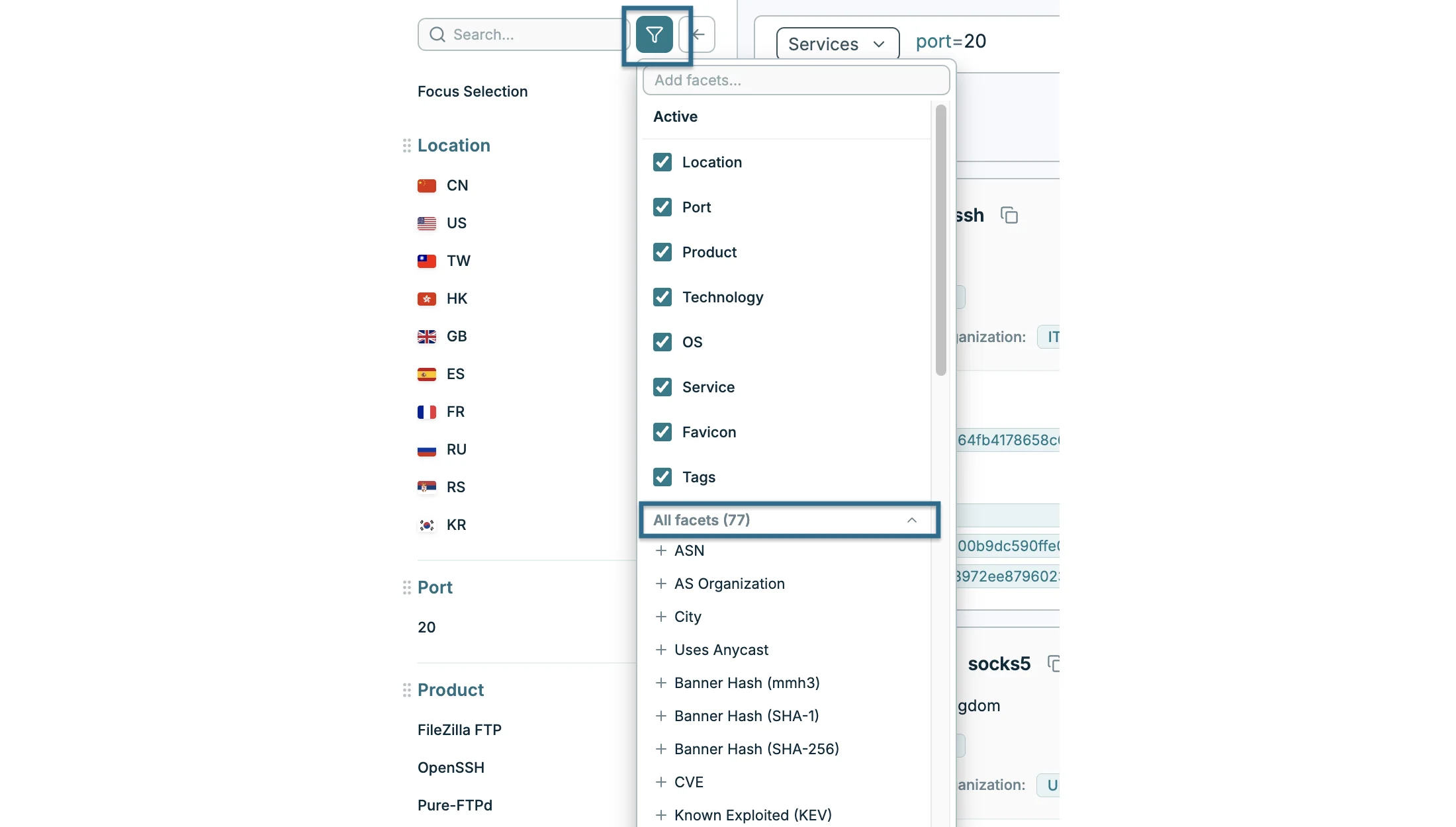Viewport: 1456px width, 827px height.
Task: Click the facets panel scrollbar
Action: point(941,241)
